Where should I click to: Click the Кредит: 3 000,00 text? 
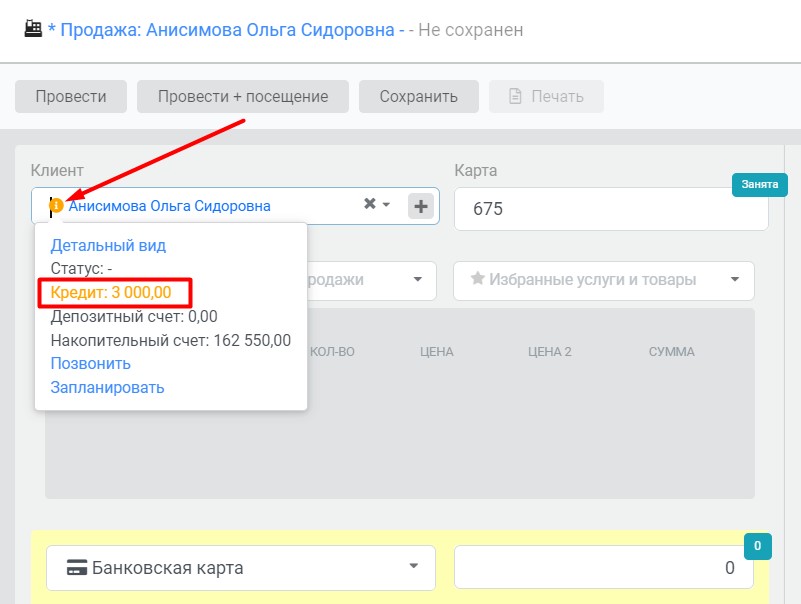[111, 293]
